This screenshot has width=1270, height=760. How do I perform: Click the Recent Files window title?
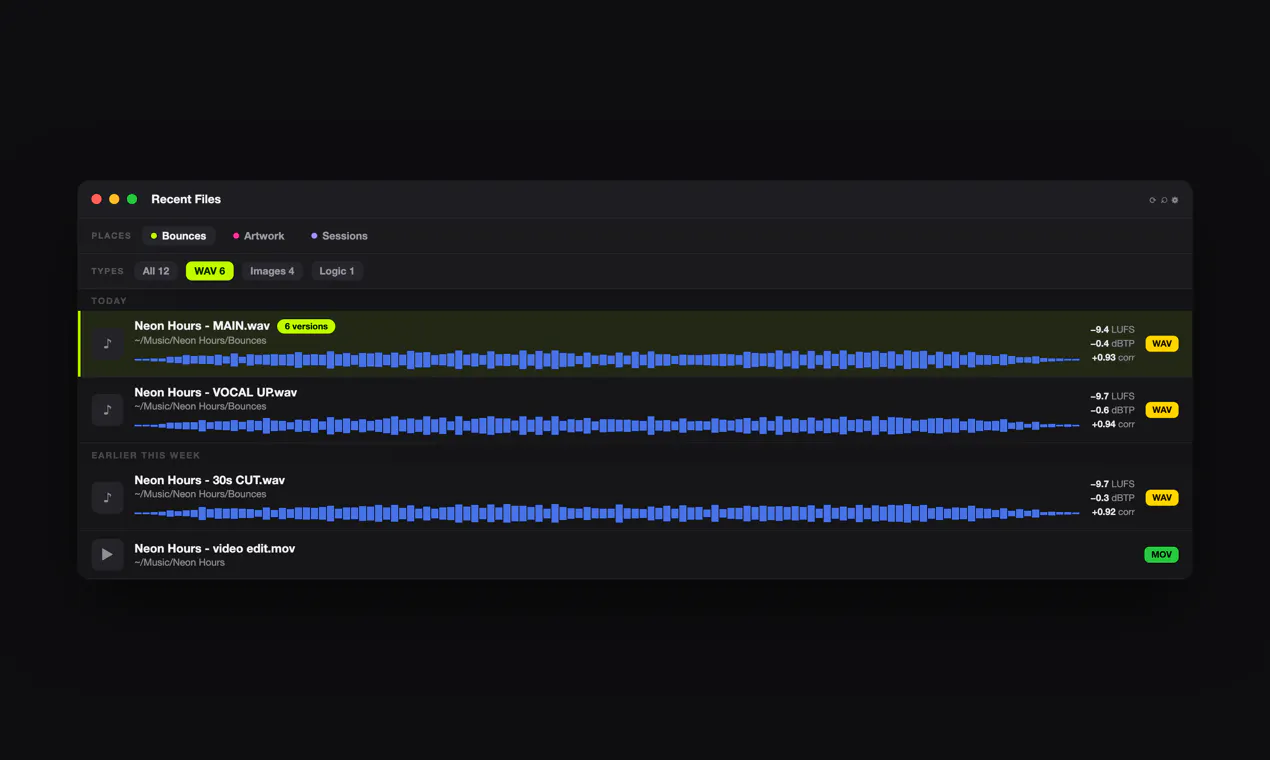(x=186, y=199)
